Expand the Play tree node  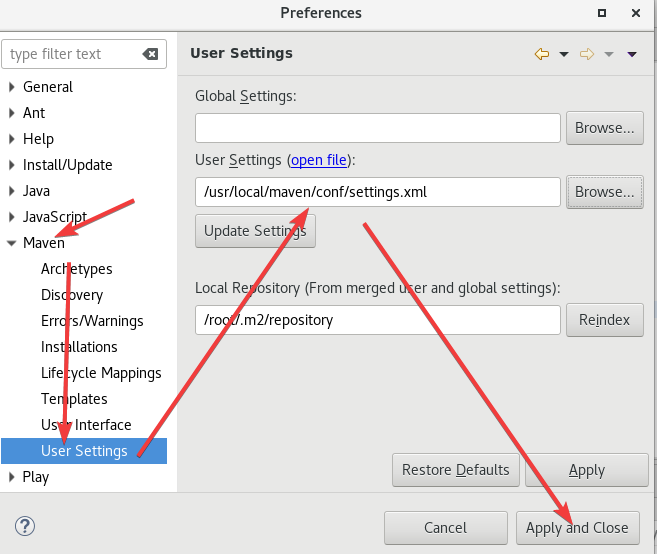point(12,477)
